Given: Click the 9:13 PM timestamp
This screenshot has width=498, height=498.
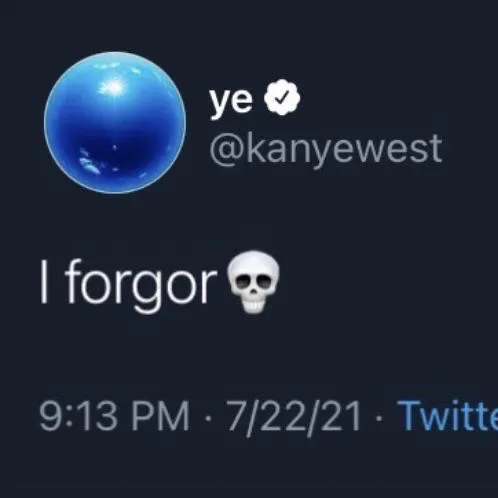Looking at the screenshot, I should 114,417.
